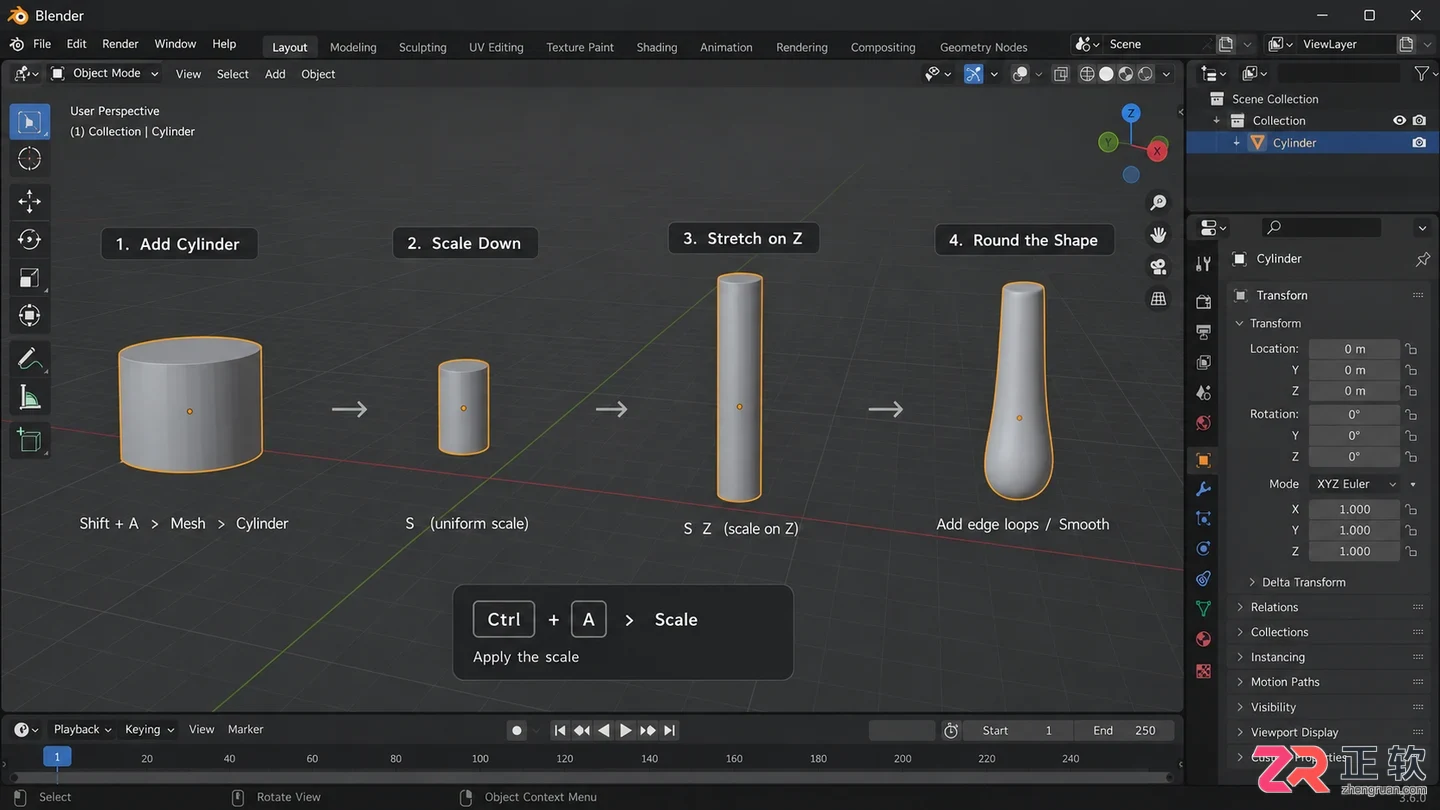Hide the Collection with its eye icon
Viewport: 1440px width, 810px height.
[1400, 121]
